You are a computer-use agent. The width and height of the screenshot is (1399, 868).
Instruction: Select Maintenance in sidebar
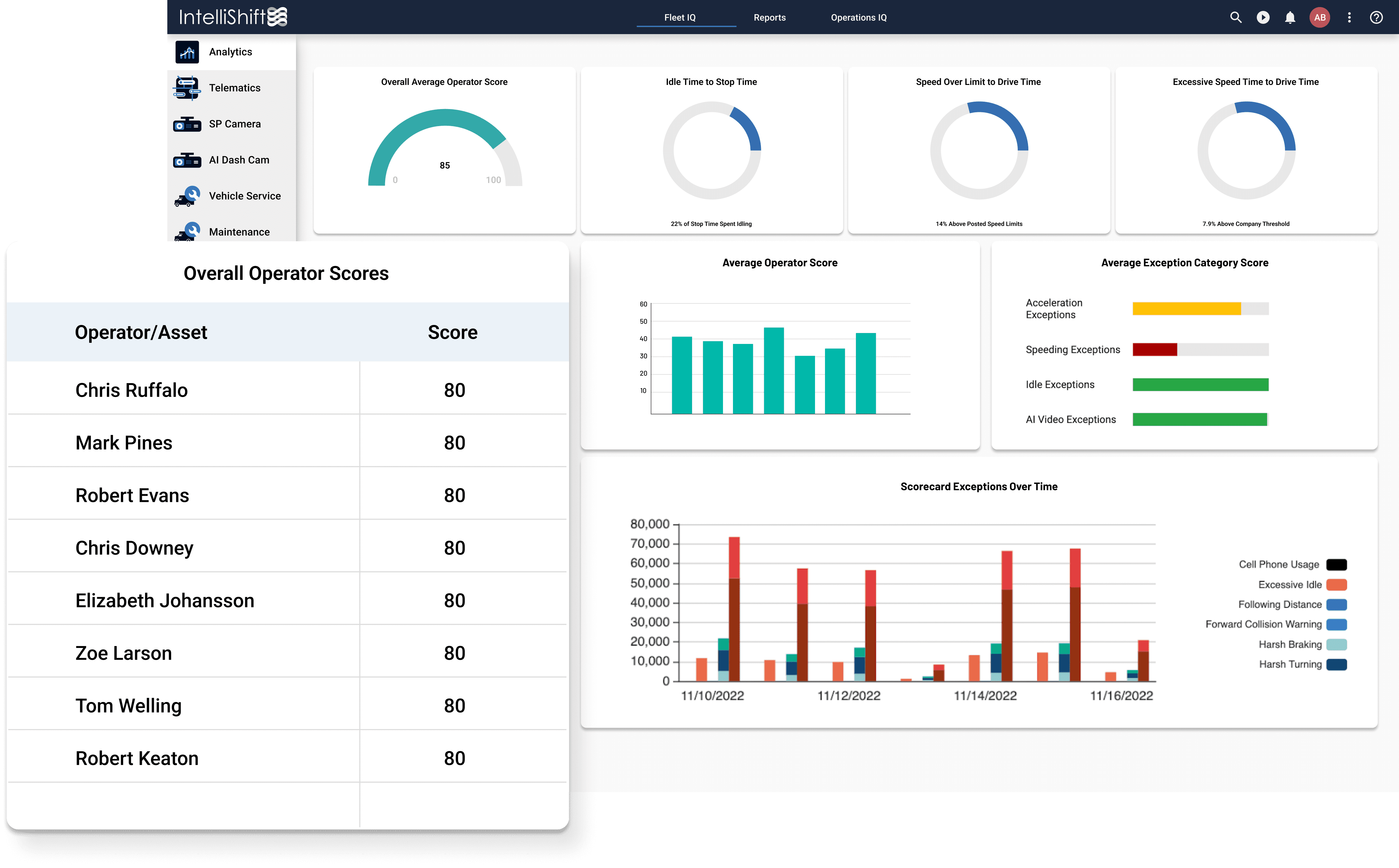pos(239,232)
